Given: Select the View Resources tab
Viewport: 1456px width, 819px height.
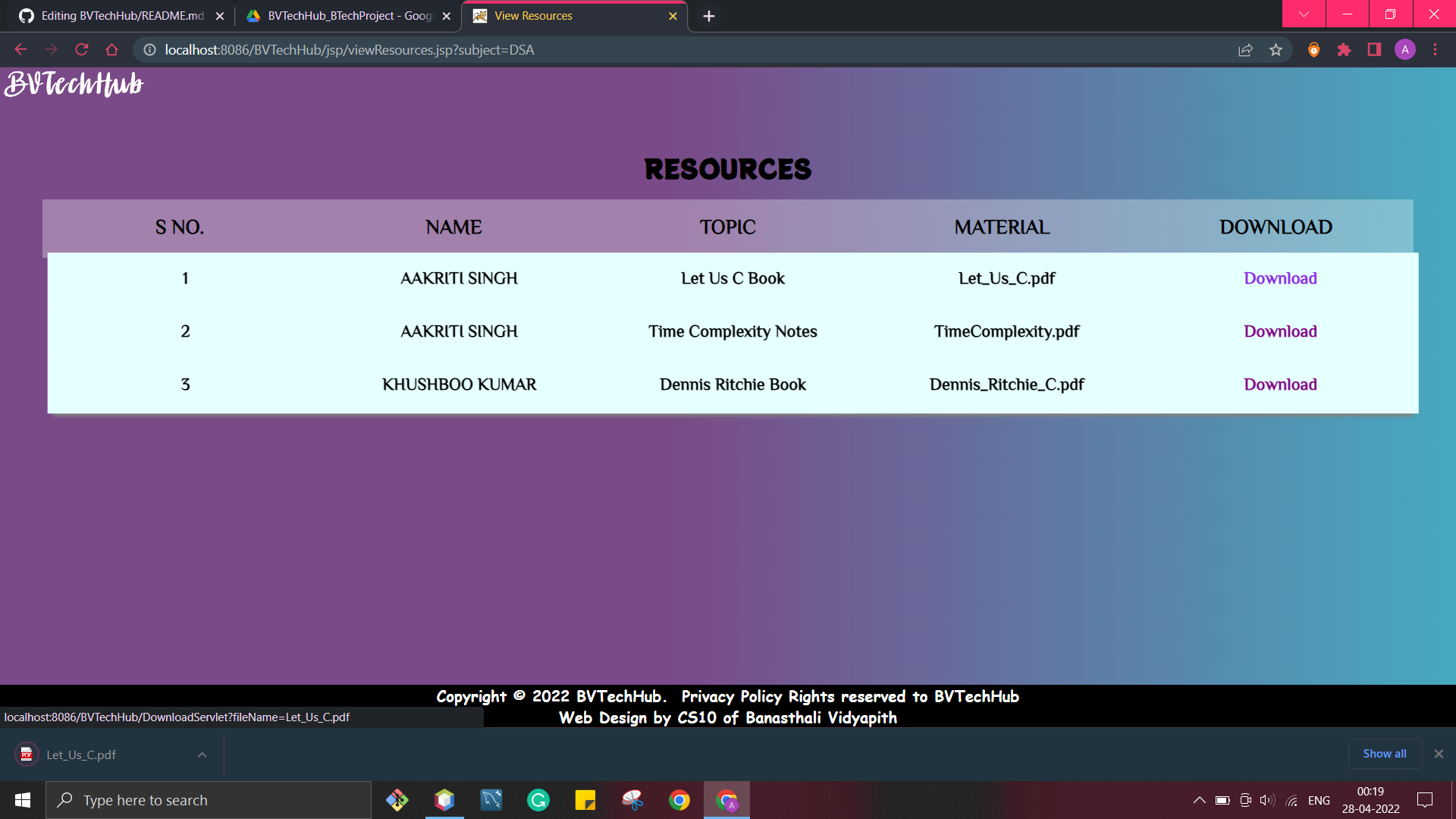Looking at the screenshot, I should click(x=573, y=16).
